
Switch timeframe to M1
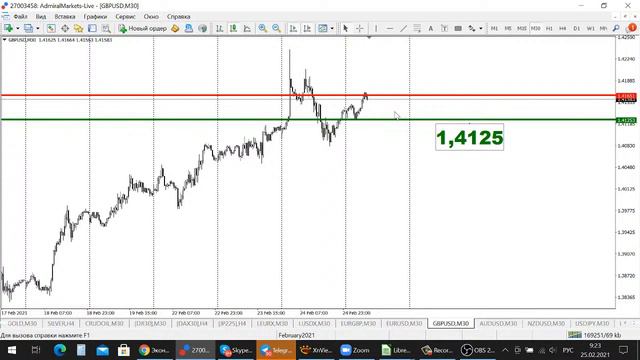coord(494,28)
